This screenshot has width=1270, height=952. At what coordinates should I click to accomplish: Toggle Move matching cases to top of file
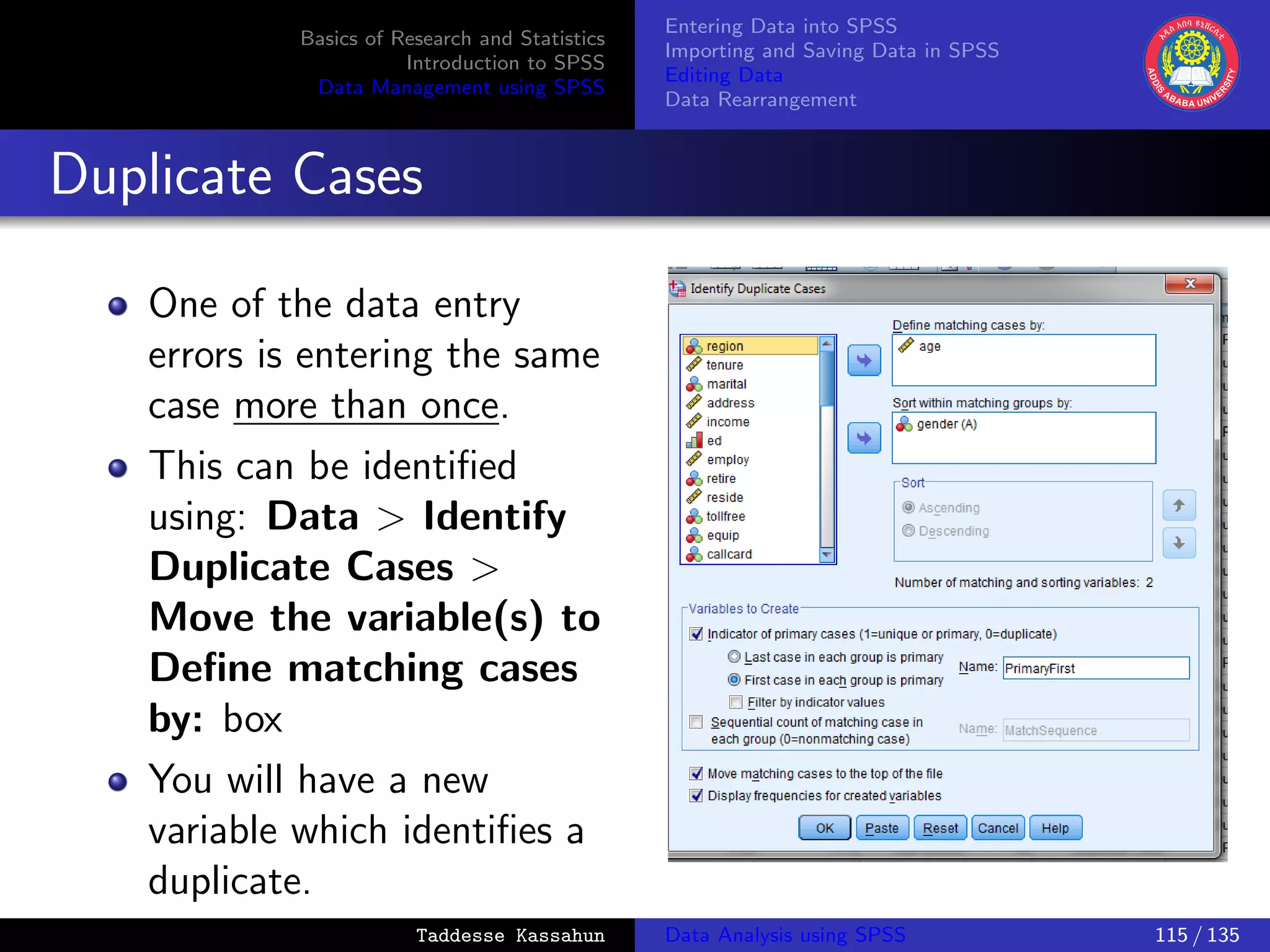(x=696, y=773)
